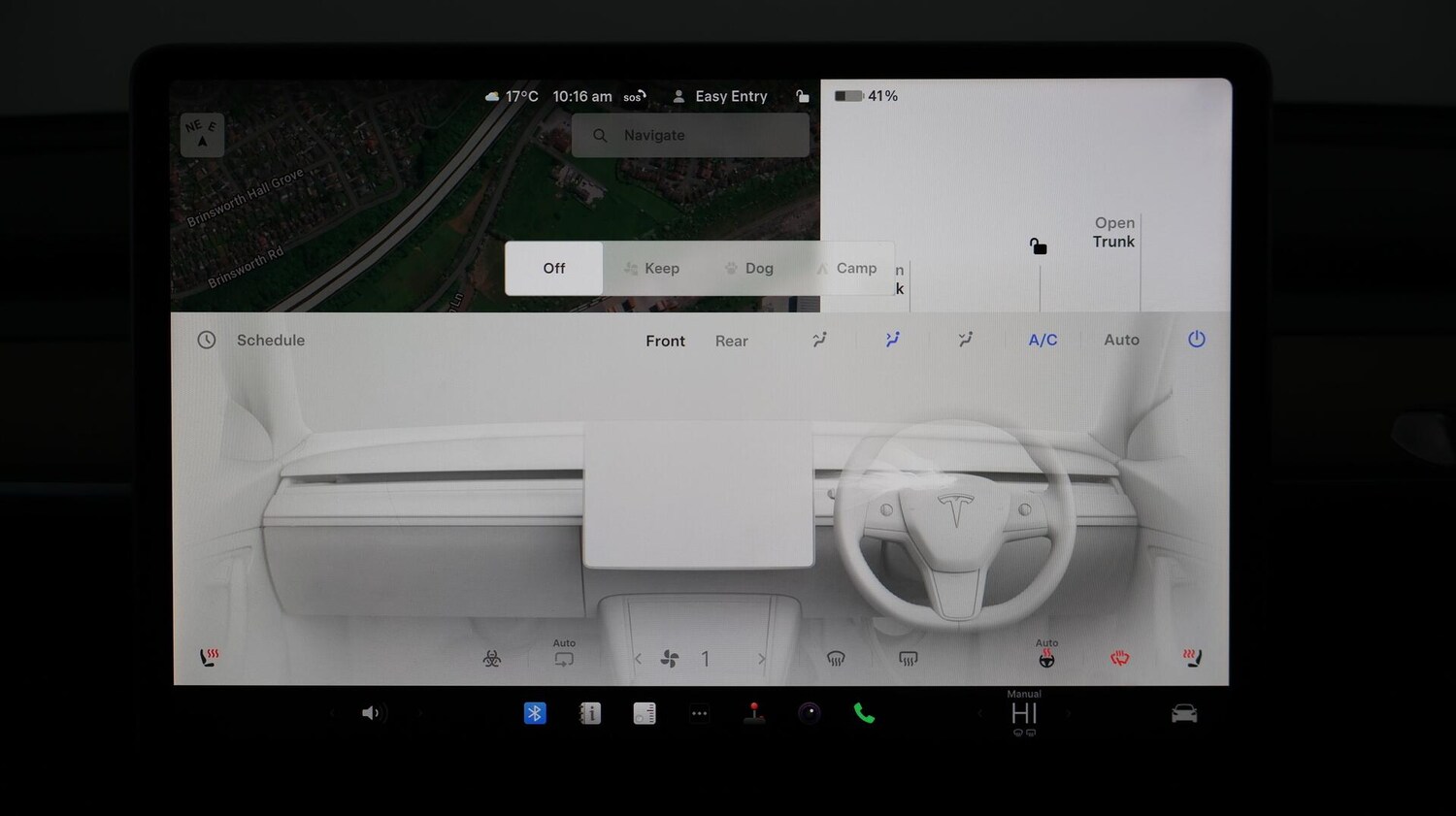Select the Front climate tab
Screen dimensions: 1456x816
tap(665, 341)
